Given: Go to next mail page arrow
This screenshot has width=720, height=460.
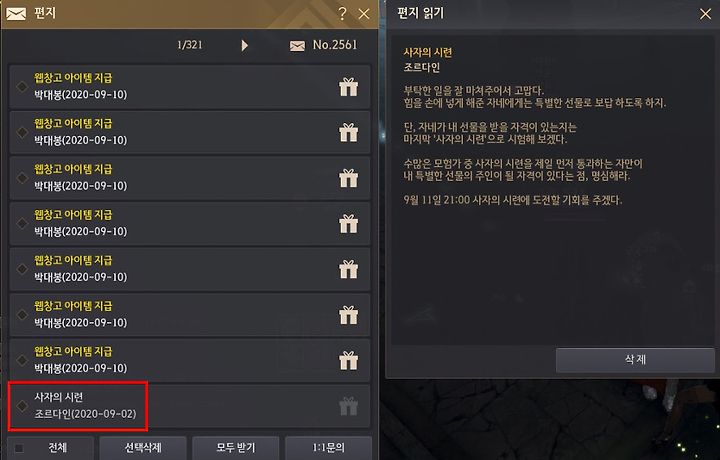Looking at the screenshot, I should coord(245,45).
